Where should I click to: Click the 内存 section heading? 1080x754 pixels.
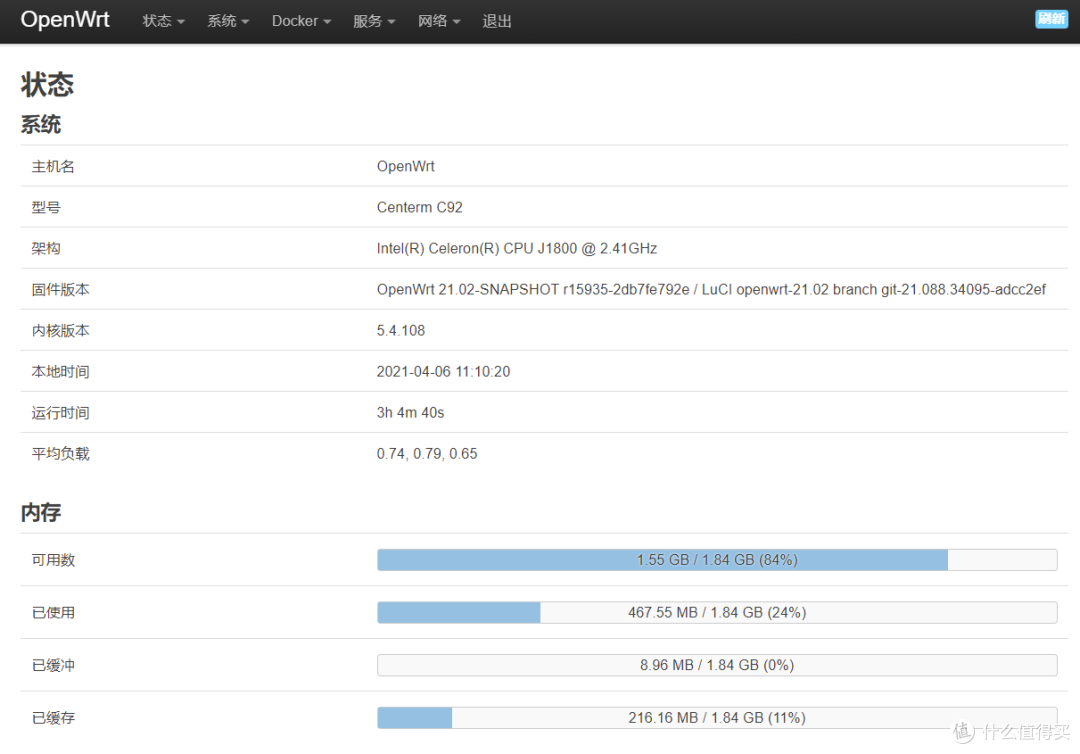(x=41, y=513)
